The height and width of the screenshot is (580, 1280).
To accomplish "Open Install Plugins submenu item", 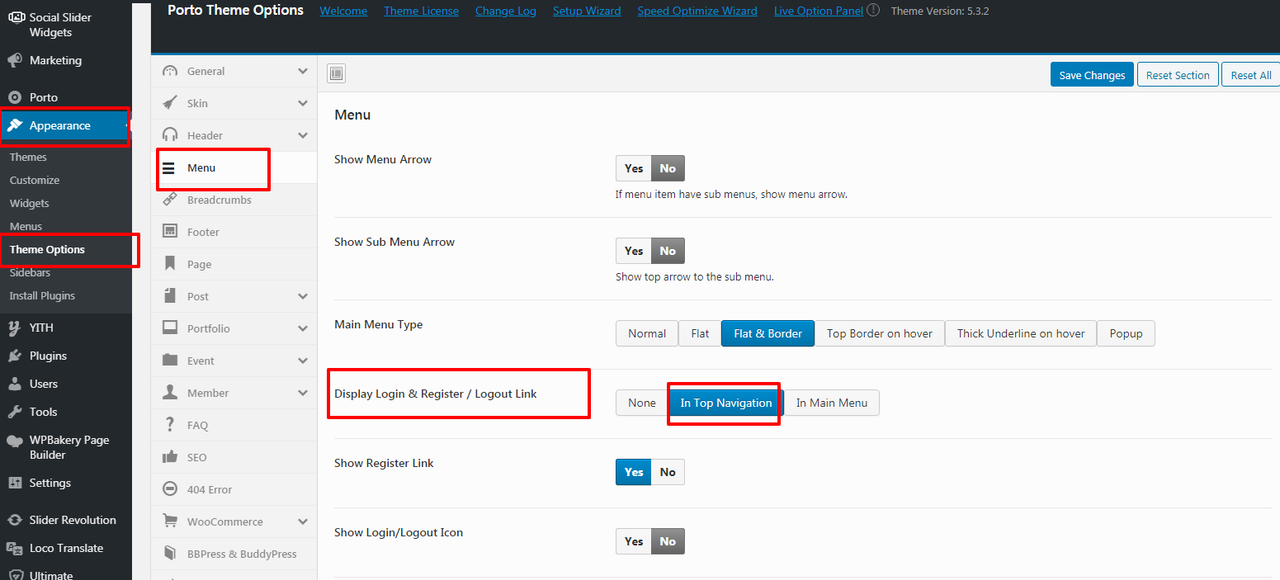I will point(42,296).
